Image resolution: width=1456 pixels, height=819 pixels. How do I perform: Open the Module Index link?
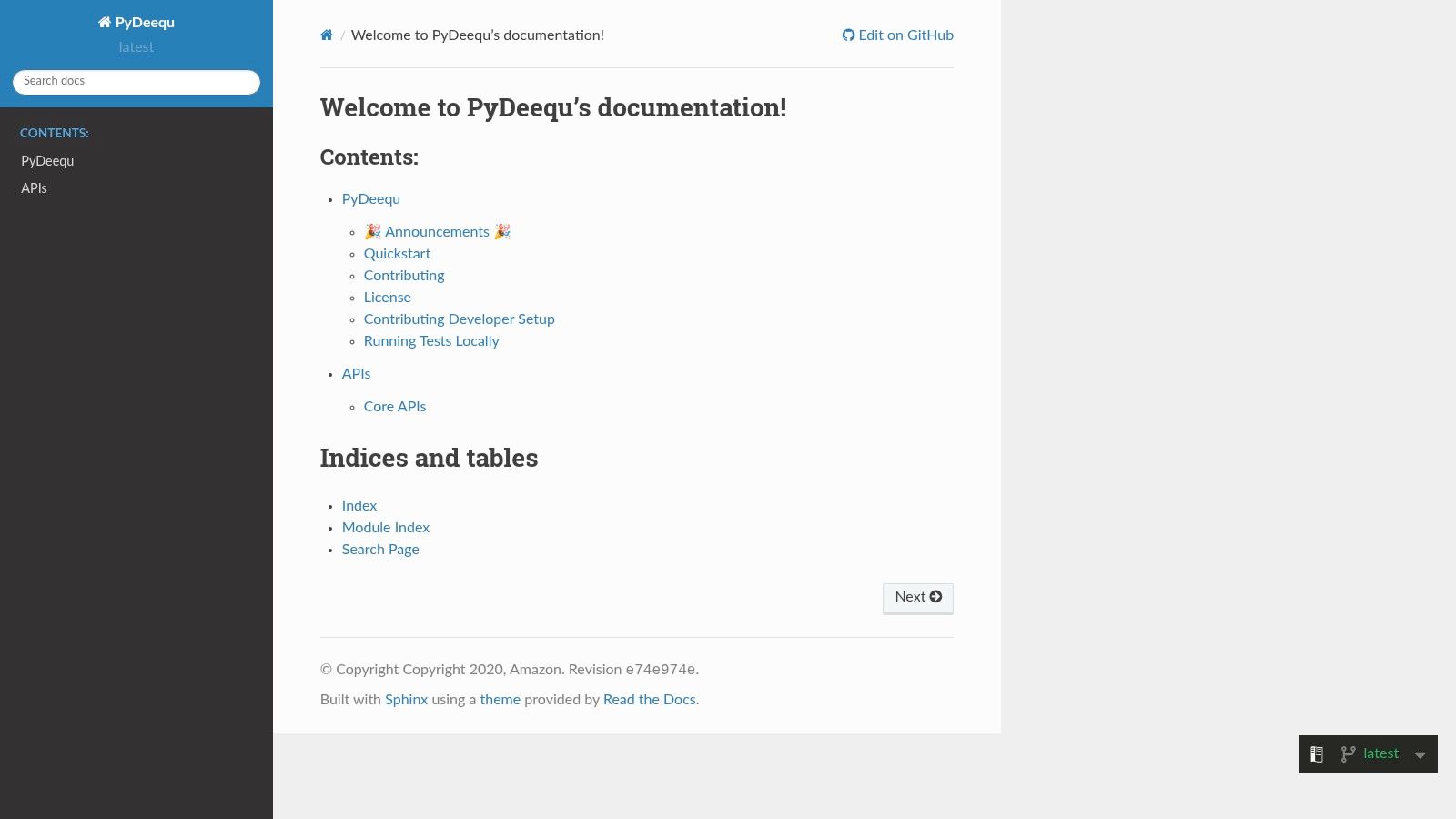pos(386,528)
